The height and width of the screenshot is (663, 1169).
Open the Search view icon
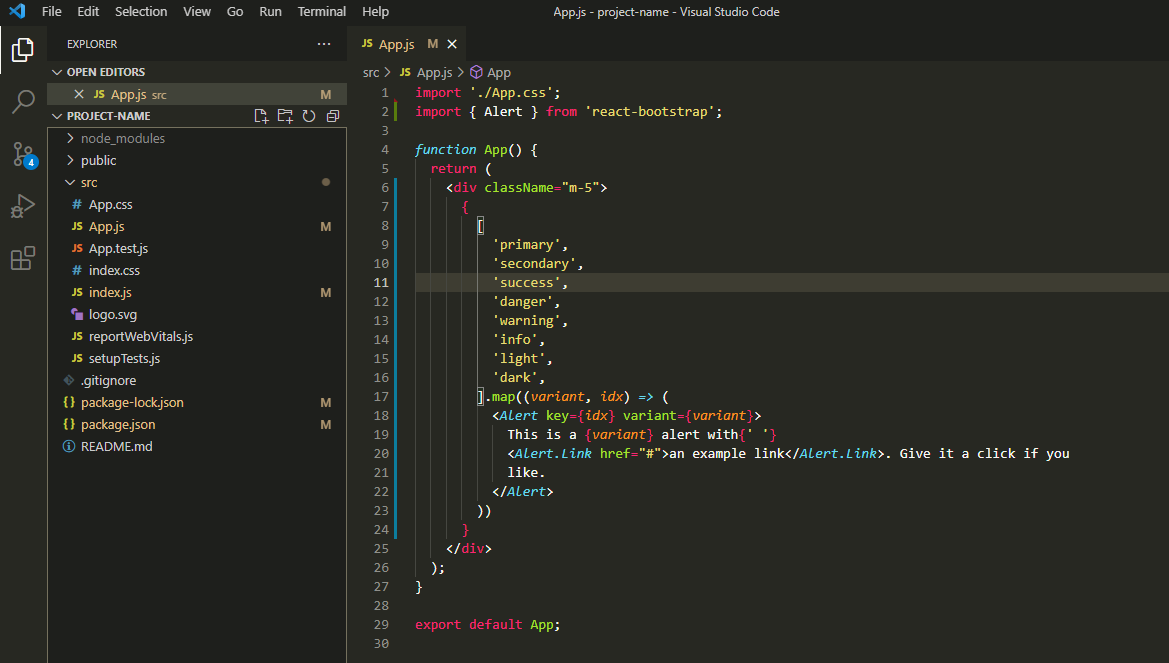(x=23, y=101)
